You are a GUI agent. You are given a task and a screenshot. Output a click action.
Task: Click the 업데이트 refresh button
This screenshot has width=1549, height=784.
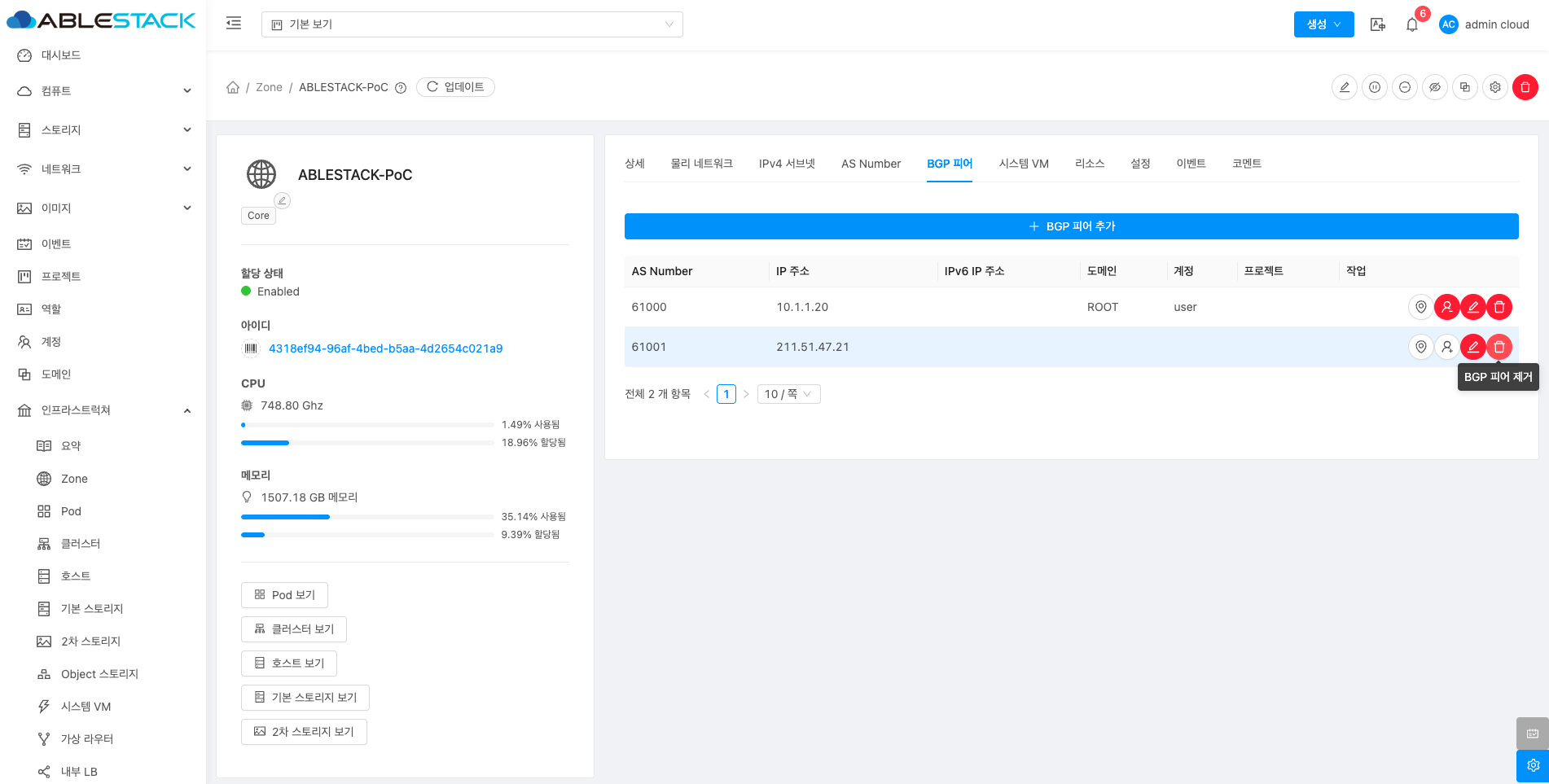point(455,87)
